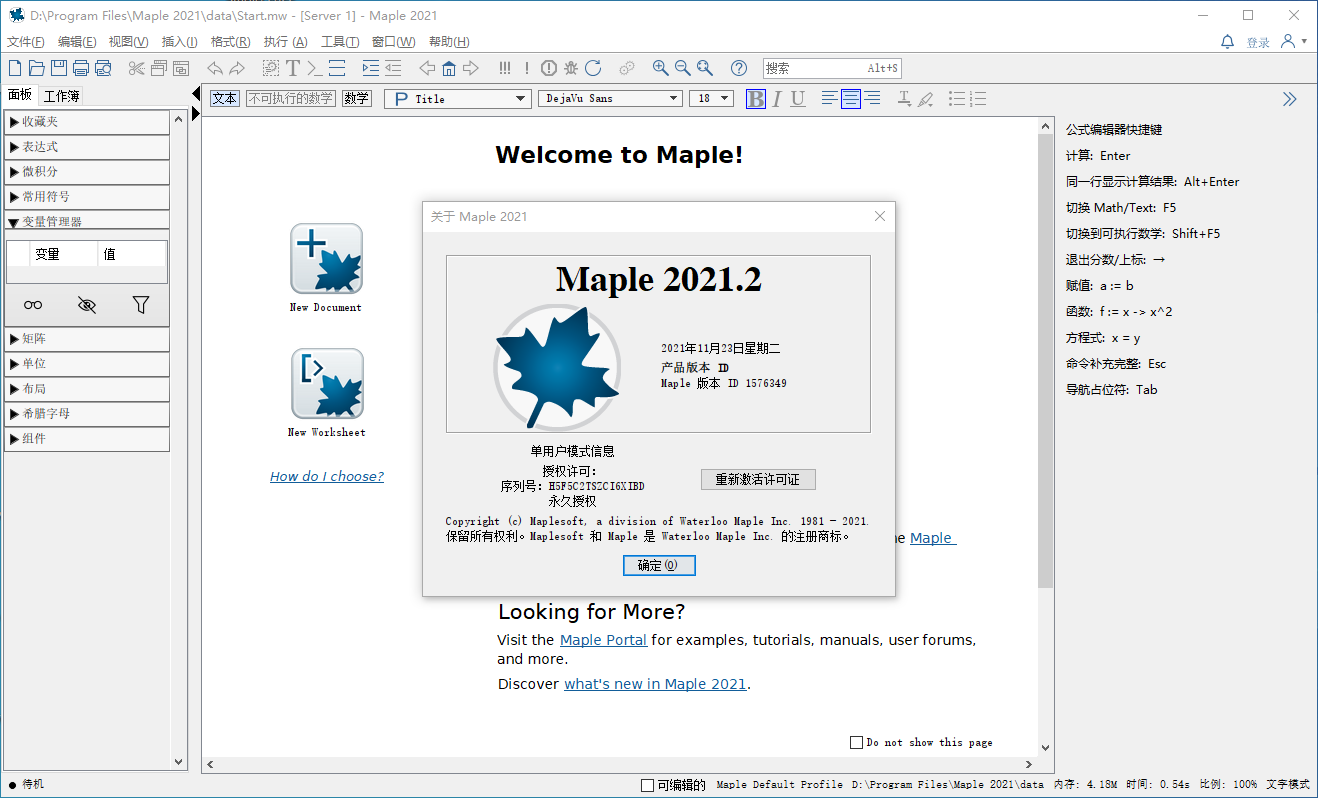Click the 确定(O) button in About dialog
The width and height of the screenshot is (1318, 798).
click(x=658, y=565)
